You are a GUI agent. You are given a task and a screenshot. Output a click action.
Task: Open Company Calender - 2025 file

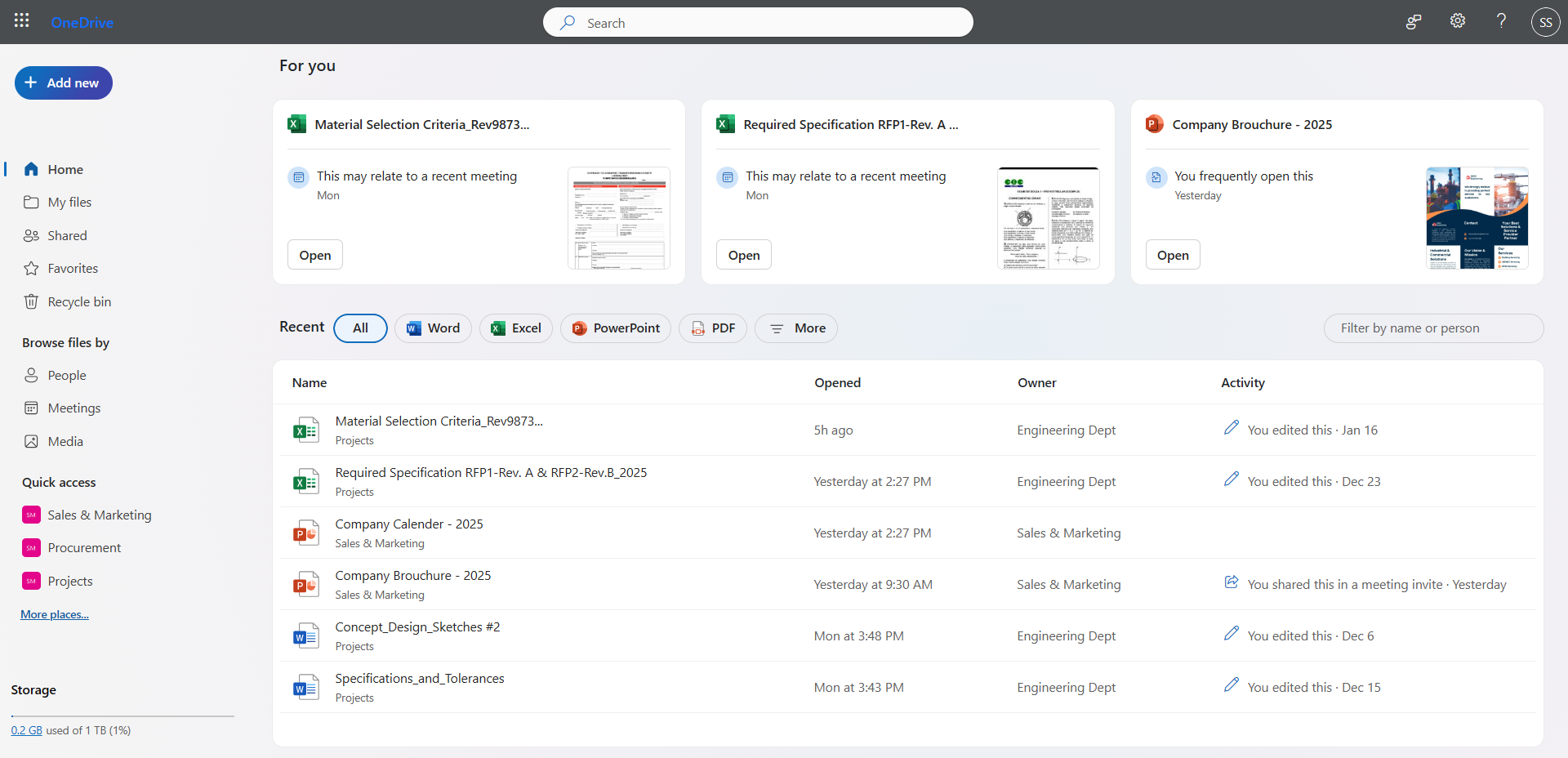409,524
